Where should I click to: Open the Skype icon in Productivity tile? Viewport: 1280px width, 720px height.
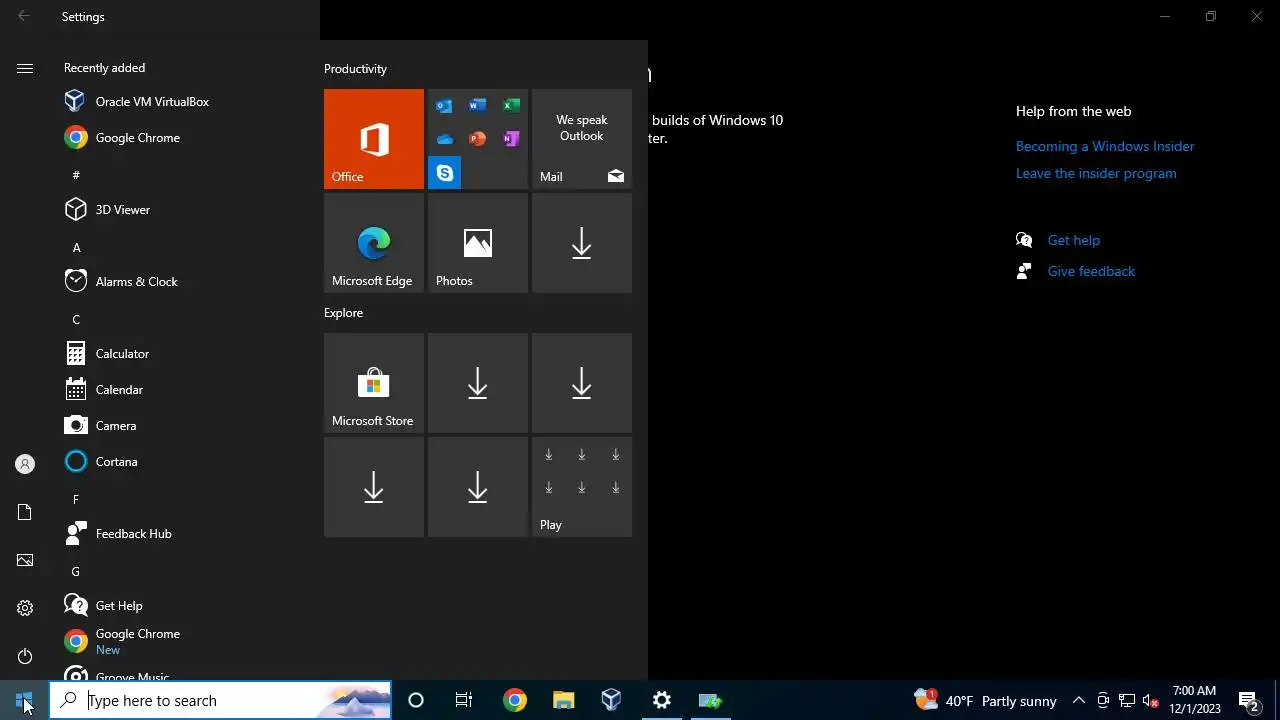pyautogui.click(x=445, y=173)
